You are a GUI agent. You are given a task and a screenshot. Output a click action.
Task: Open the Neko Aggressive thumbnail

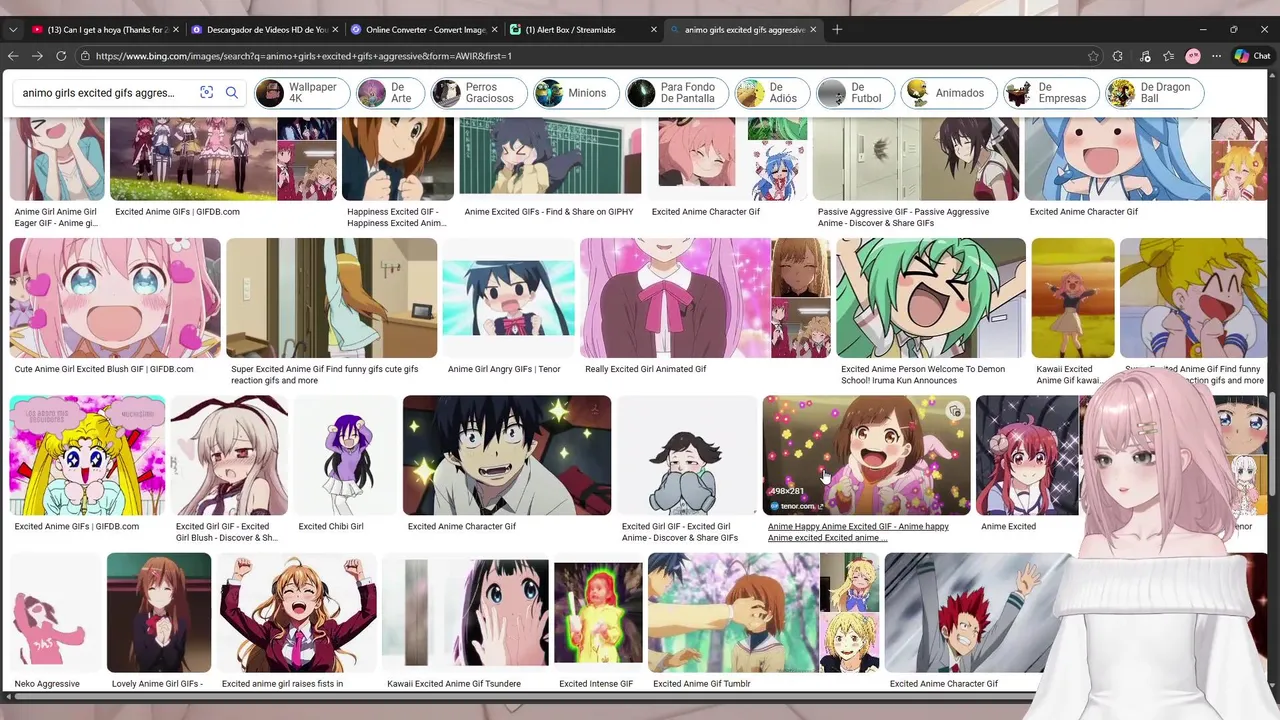click(56, 613)
